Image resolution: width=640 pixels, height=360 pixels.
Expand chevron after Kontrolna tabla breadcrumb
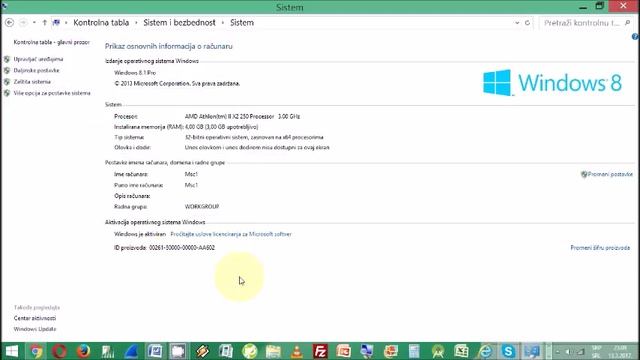pos(136,23)
